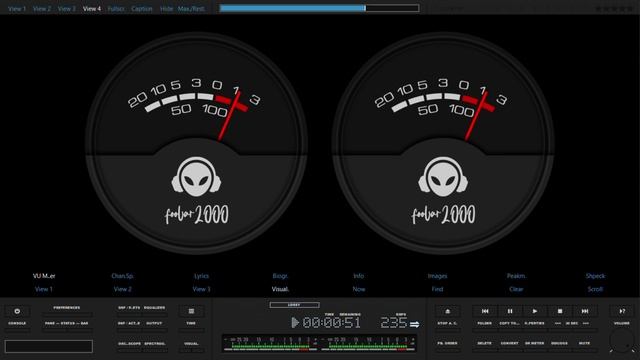Click the right alien headphones logo

(x=443, y=177)
